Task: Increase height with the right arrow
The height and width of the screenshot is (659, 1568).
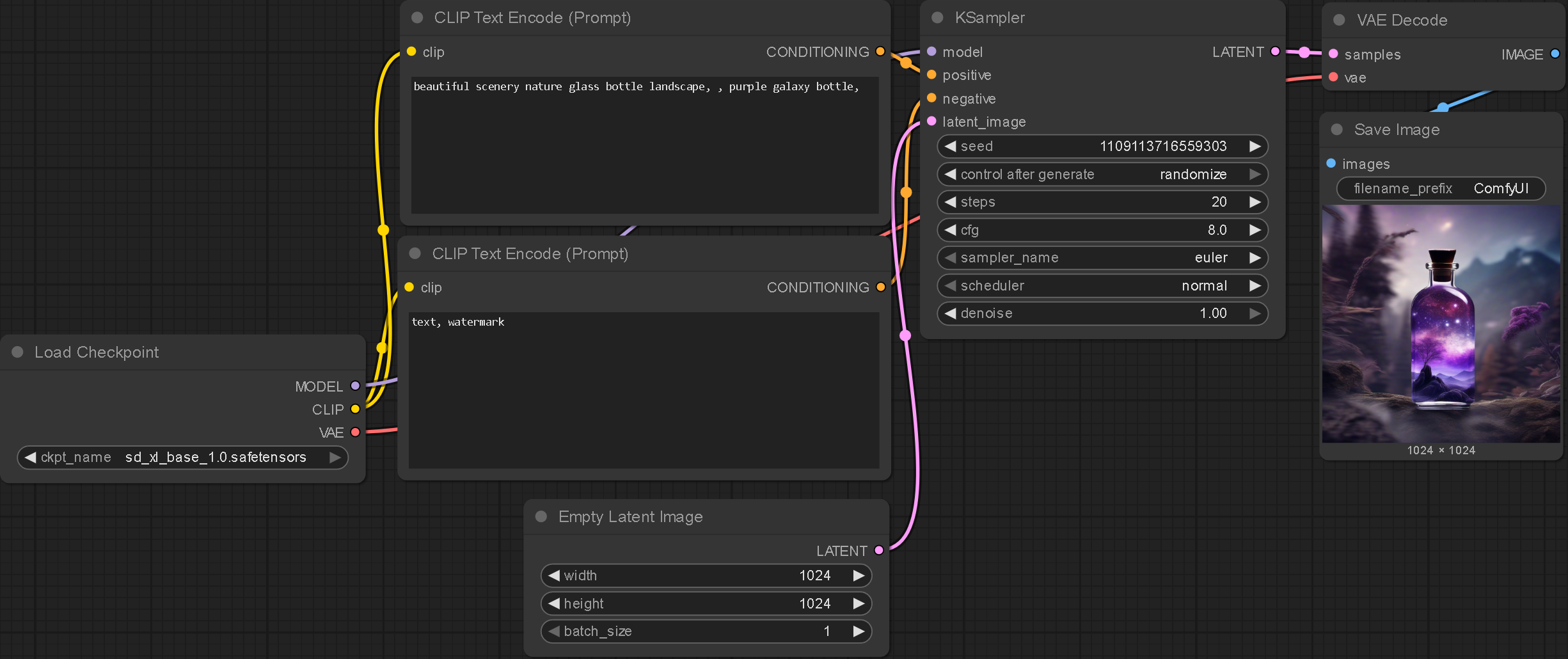Action: (x=859, y=603)
